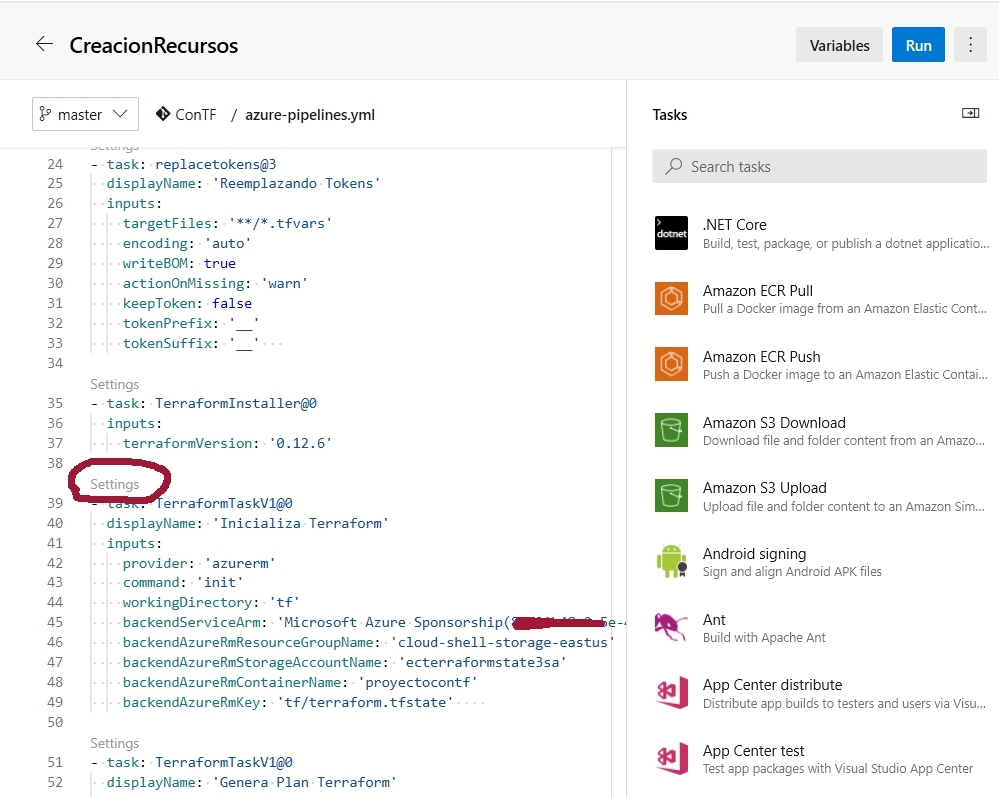This screenshot has height=797, width=999.
Task: Click the provider 'azurerm' line
Action: click(199, 563)
